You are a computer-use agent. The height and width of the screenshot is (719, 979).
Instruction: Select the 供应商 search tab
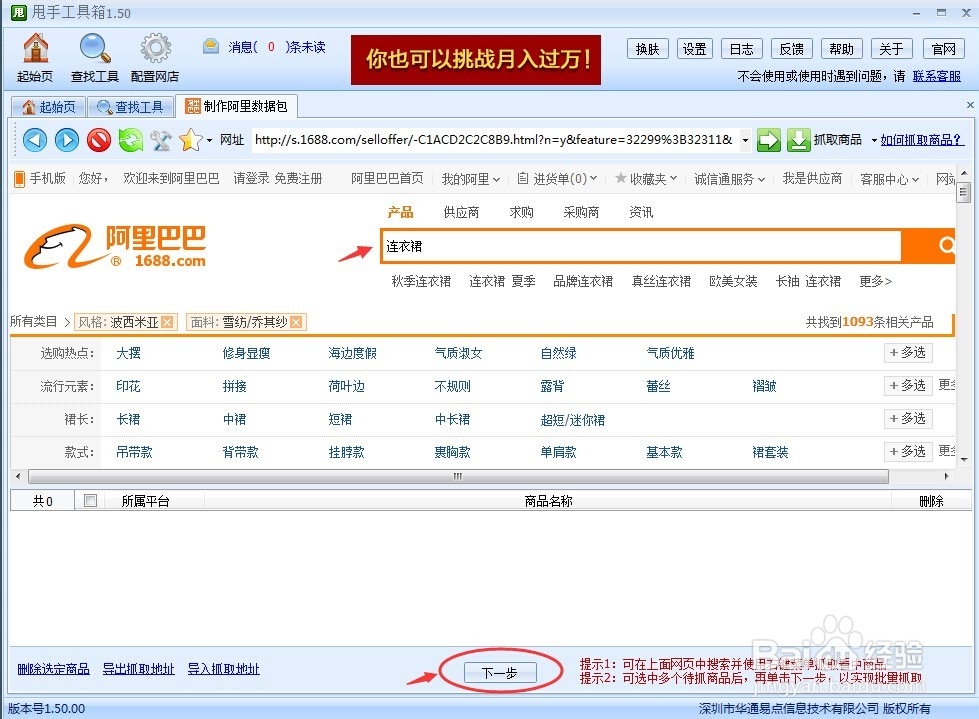(x=461, y=212)
